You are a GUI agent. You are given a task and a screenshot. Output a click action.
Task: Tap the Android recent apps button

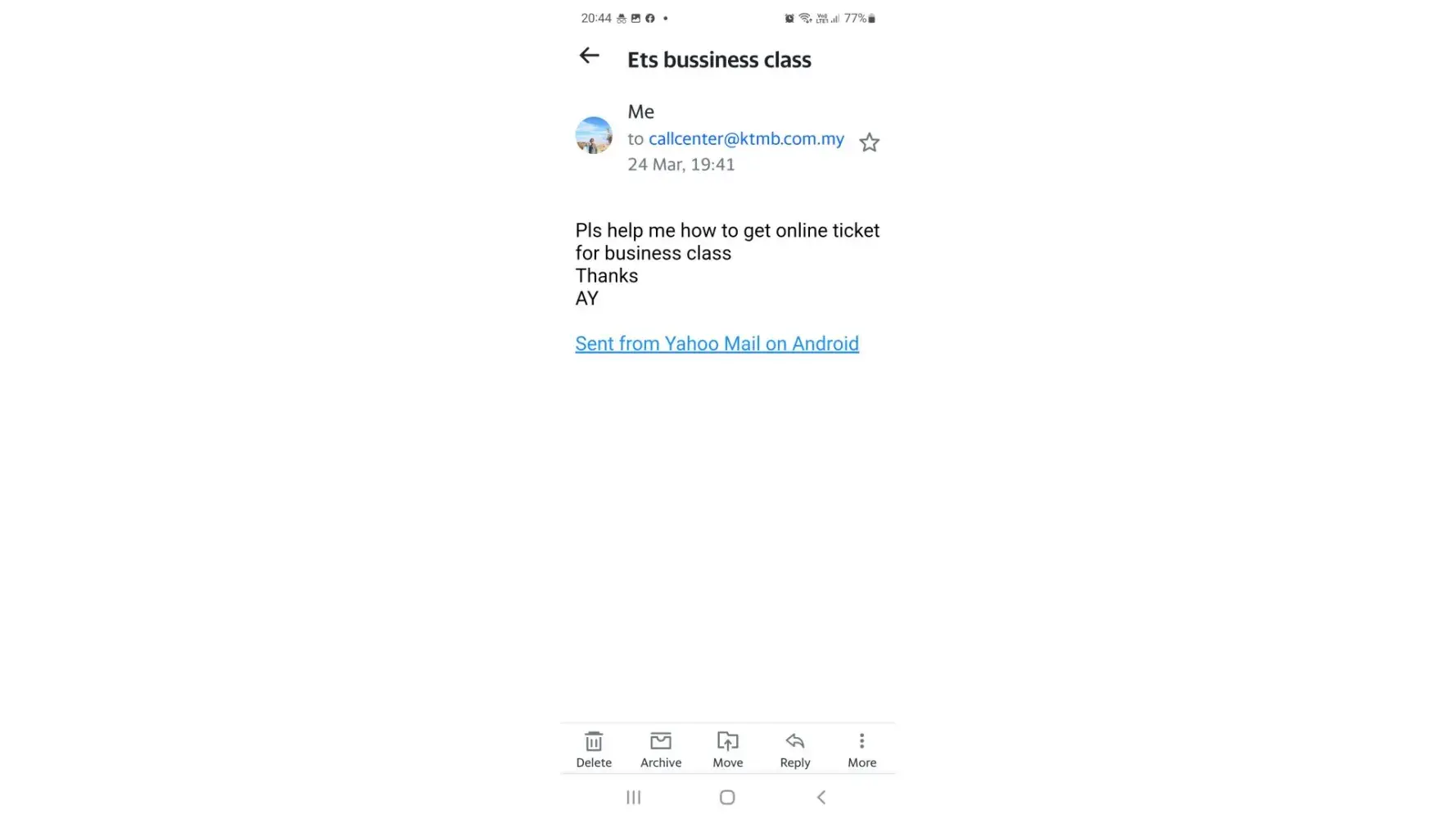(x=633, y=797)
